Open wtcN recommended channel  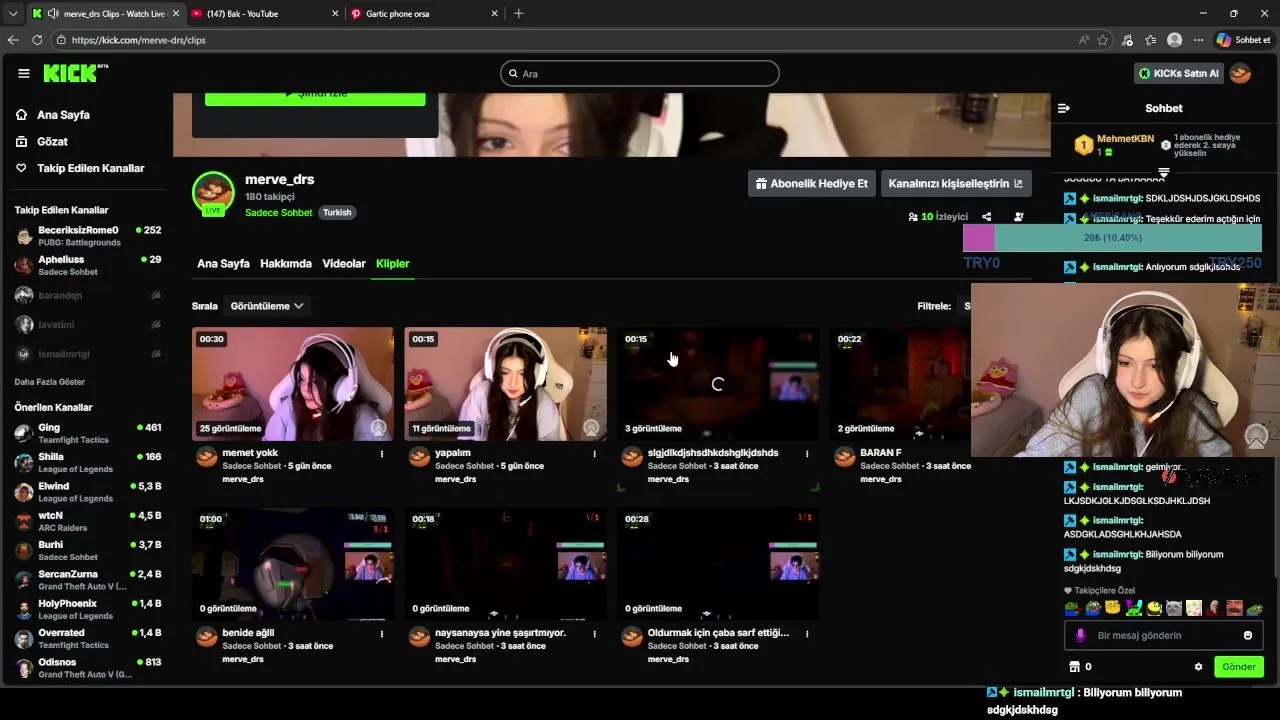point(88,521)
